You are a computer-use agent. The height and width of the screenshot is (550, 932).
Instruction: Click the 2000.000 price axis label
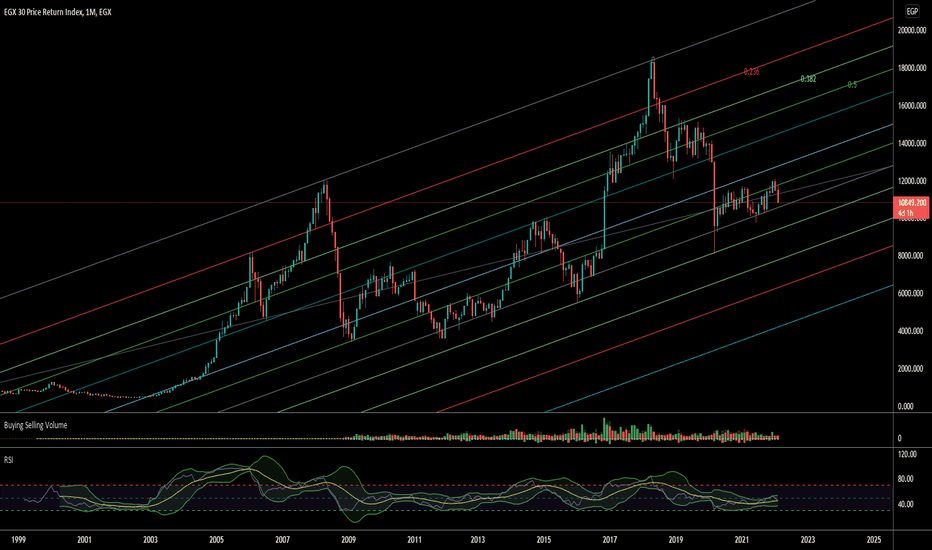click(x=911, y=369)
